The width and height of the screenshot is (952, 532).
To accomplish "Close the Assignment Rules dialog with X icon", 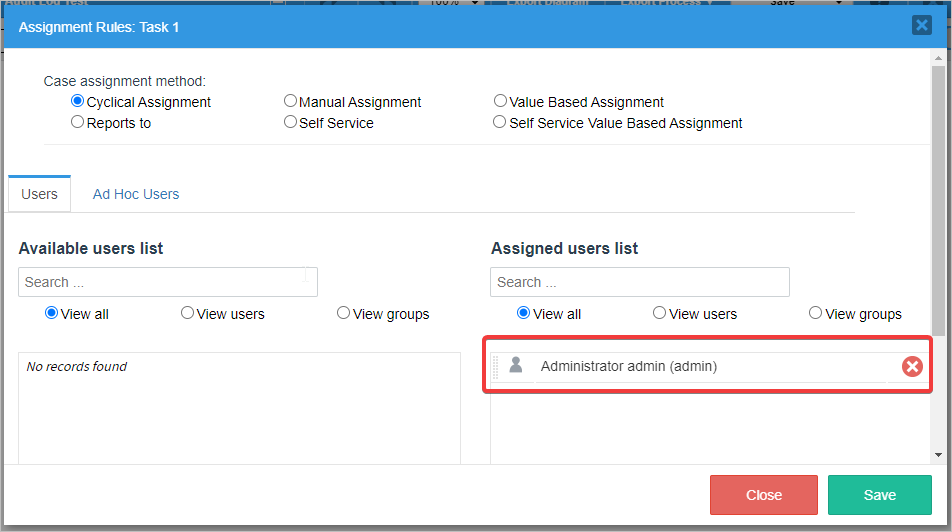I will point(921,26).
